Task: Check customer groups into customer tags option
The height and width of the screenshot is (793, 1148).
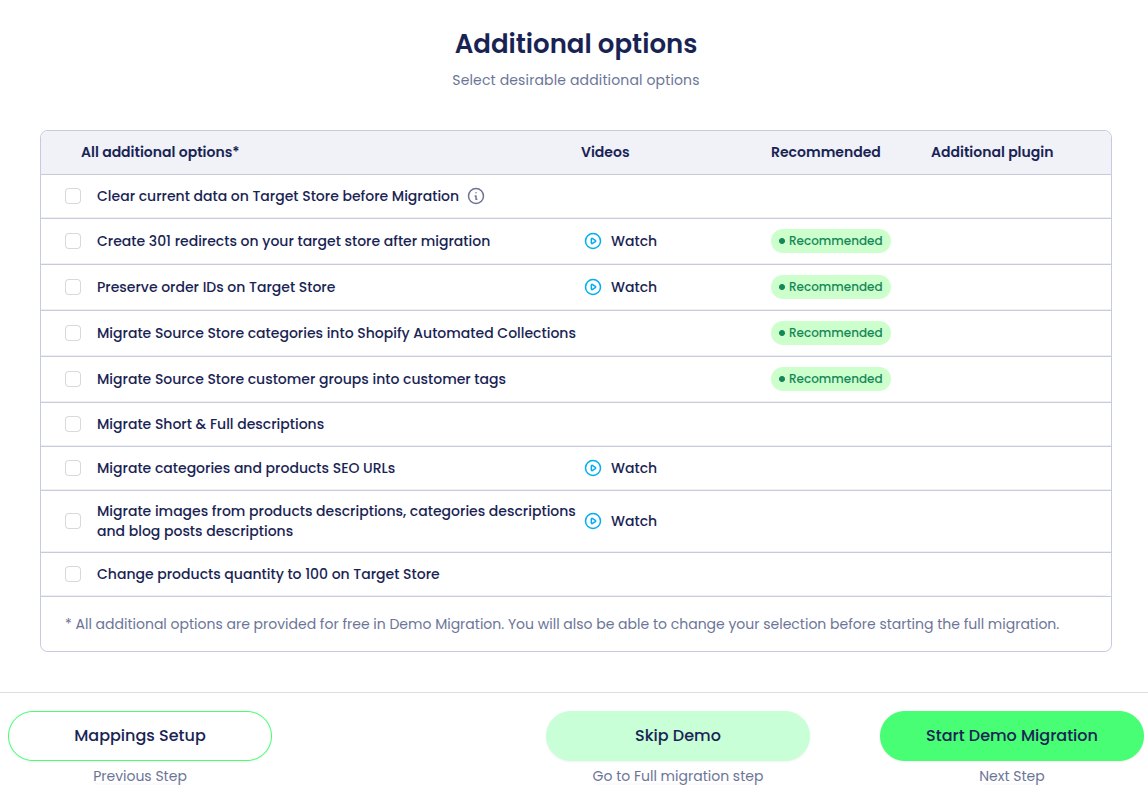Action: click(73, 379)
